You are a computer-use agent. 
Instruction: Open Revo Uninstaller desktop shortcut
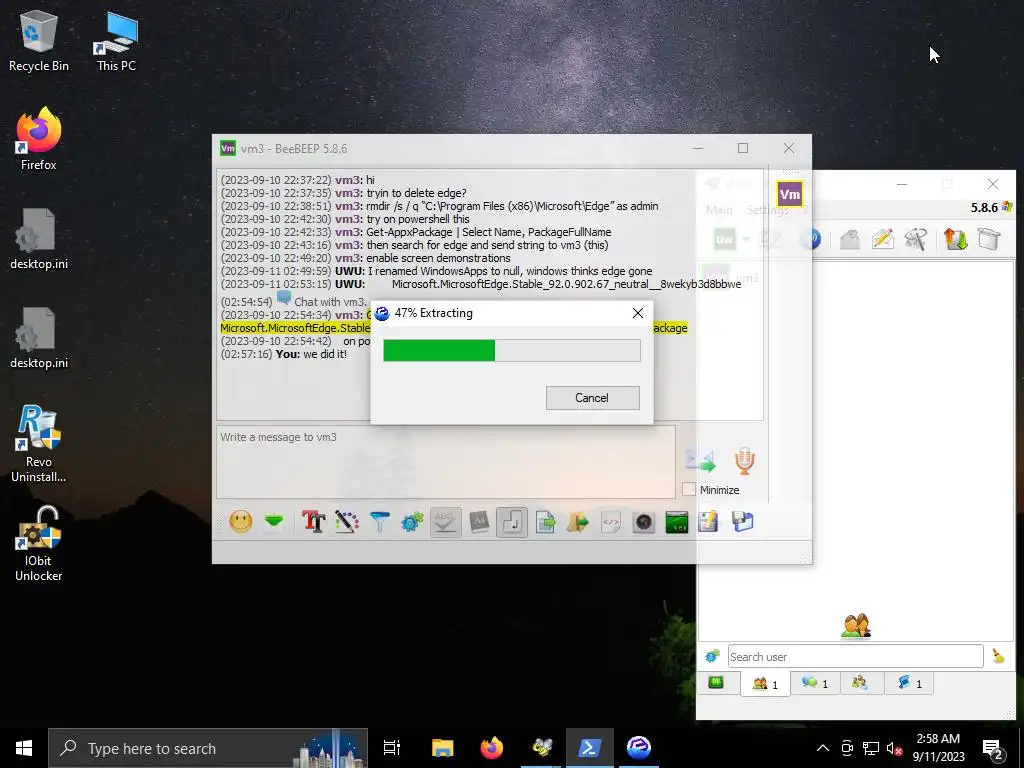(x=39, y=444)
